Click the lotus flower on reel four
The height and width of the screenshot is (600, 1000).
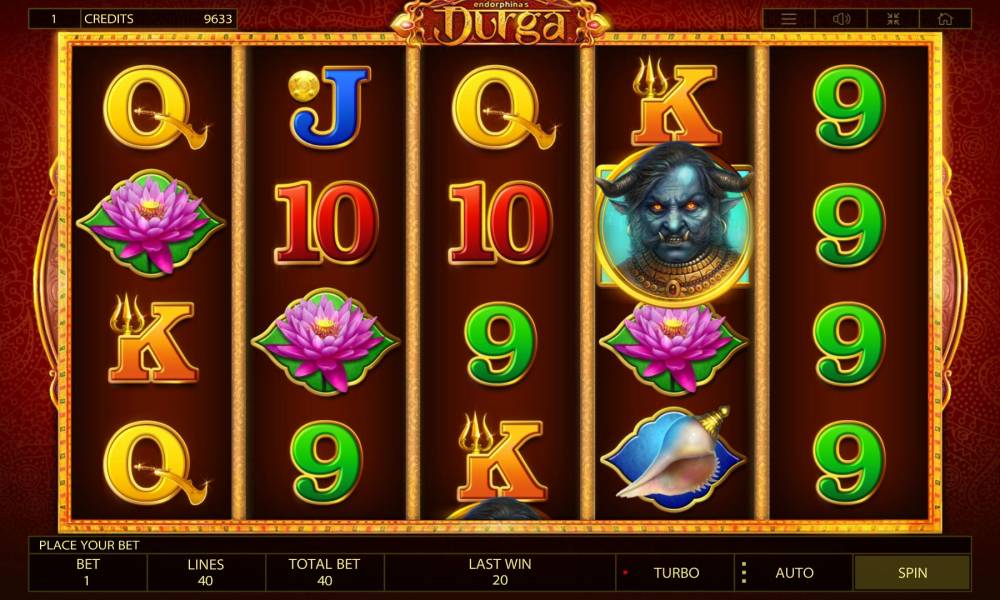coord(674,346)
